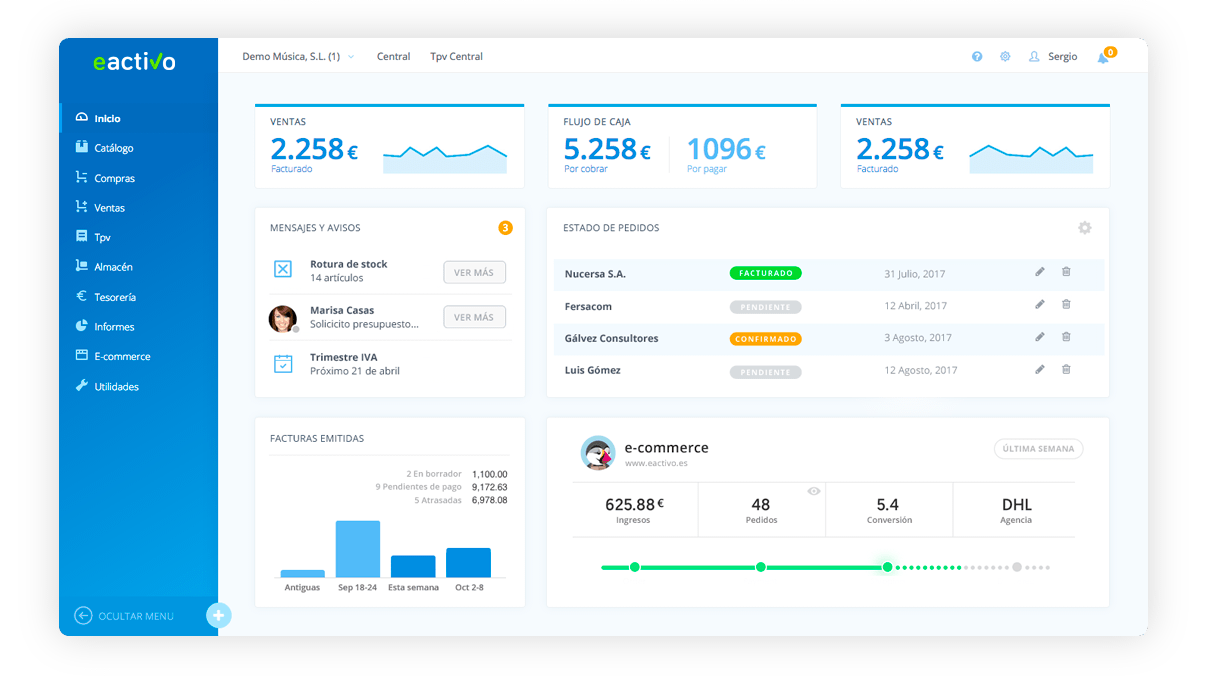The height and width of the screenshot is (690, 1215).
Task: Click the Sep 18-24 bar in chart
Action: 357,548
